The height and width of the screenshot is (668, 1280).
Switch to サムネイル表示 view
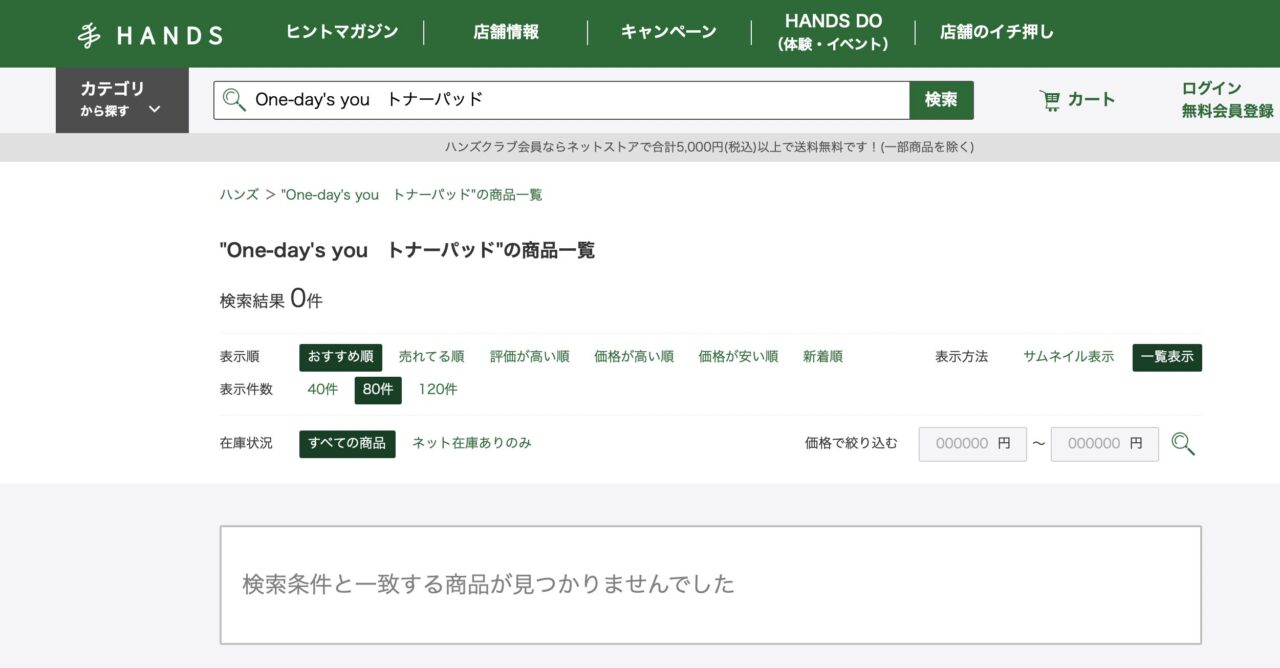coord(1068,357)
